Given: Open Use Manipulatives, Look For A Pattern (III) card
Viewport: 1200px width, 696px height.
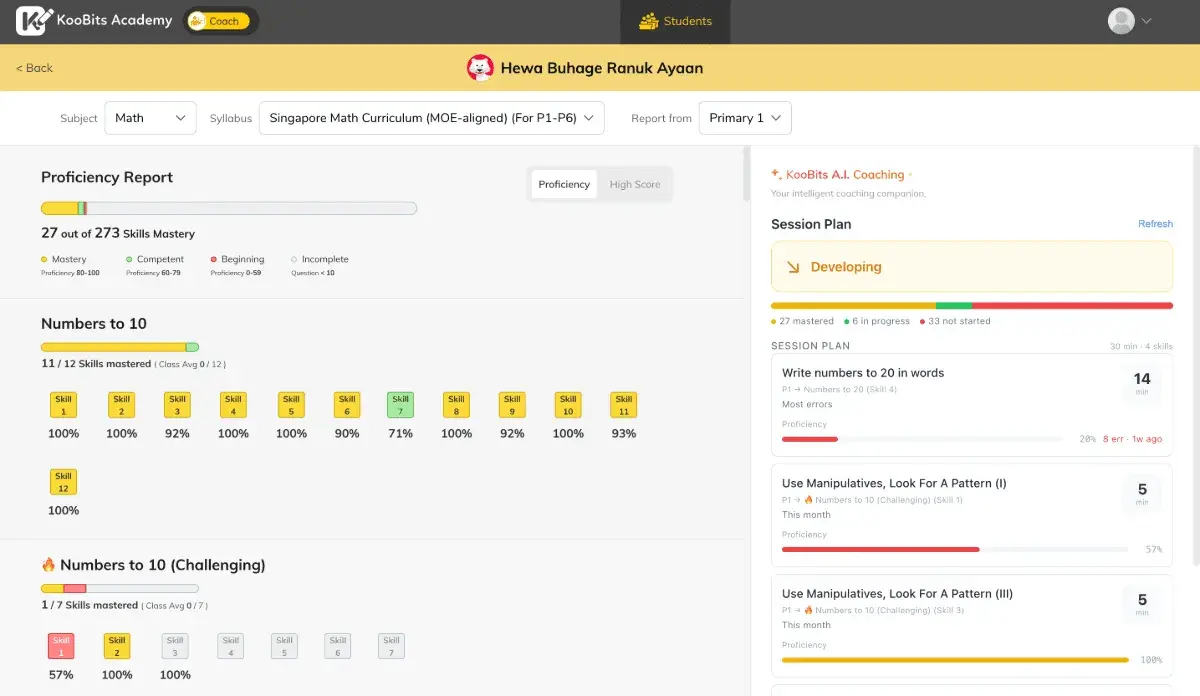Looking at the screenshot, I should tap(972, 625).
